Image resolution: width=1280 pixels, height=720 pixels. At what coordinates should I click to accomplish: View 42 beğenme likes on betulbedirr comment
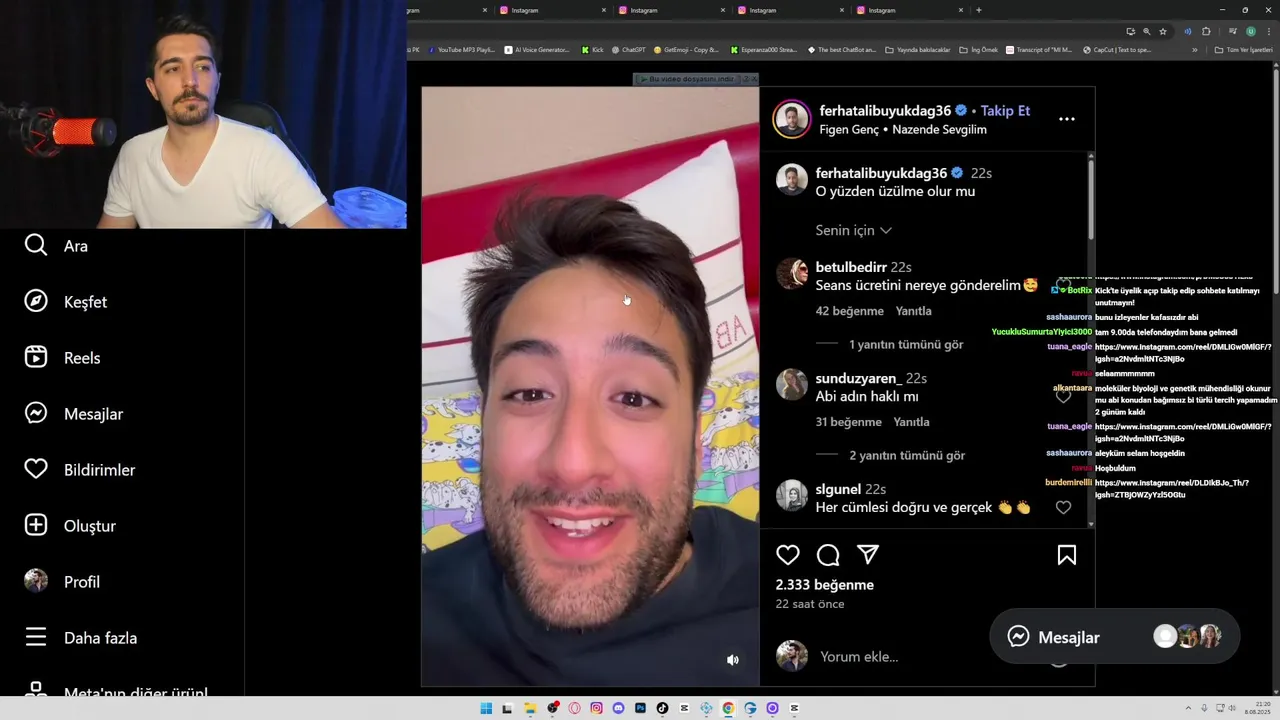[849, 311]
